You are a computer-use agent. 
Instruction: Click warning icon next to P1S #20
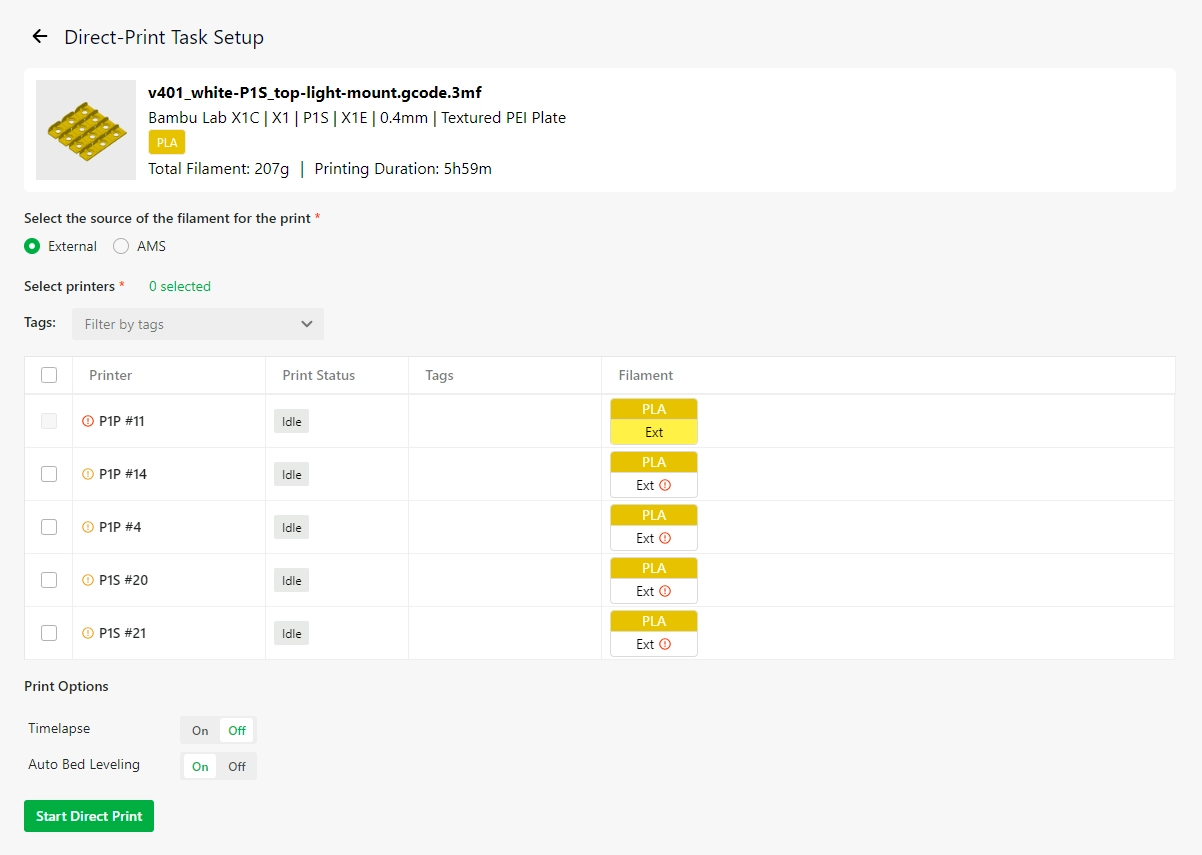pos(88,580)
